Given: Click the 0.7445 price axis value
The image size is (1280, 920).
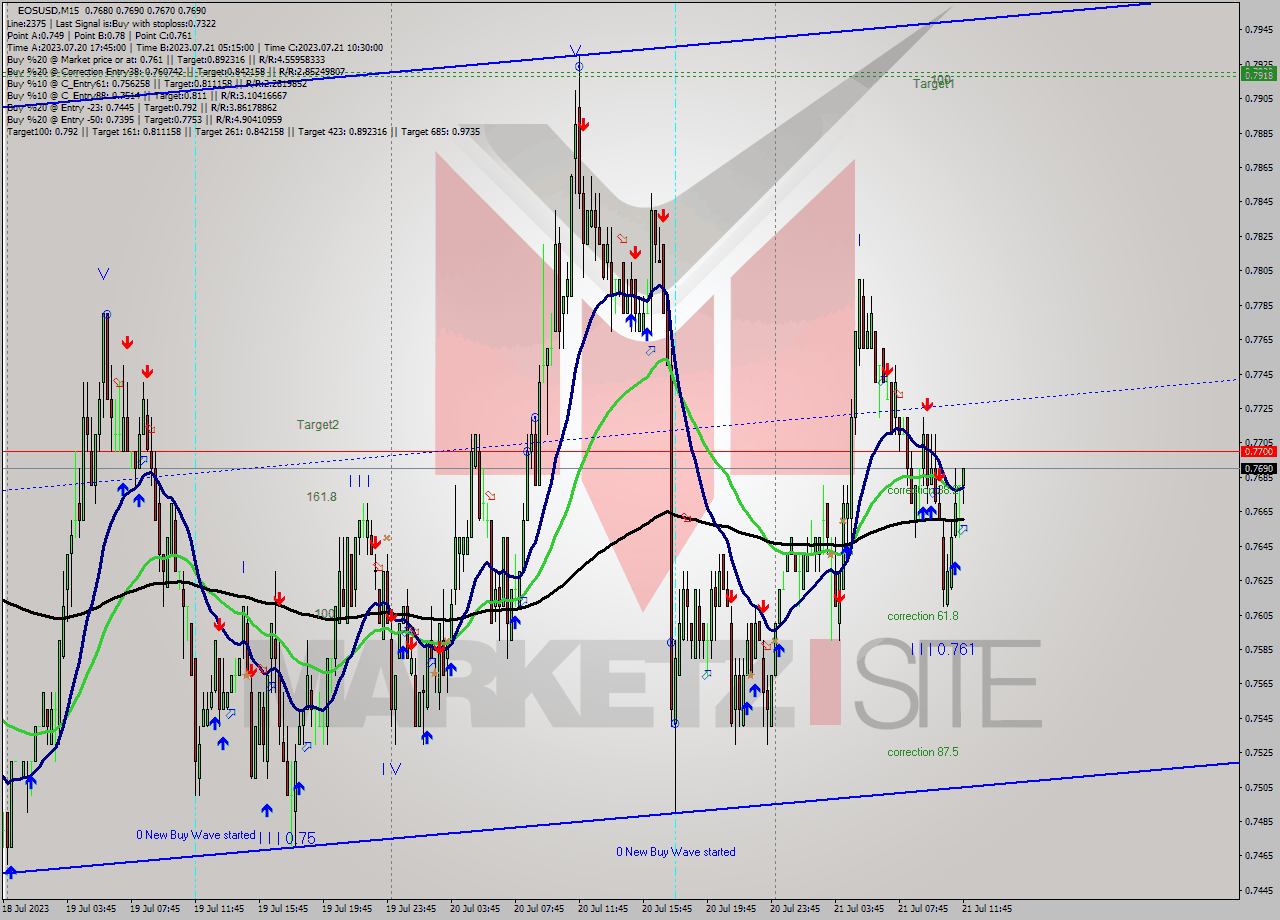Looking at the screenshot, I should 1259,890.
